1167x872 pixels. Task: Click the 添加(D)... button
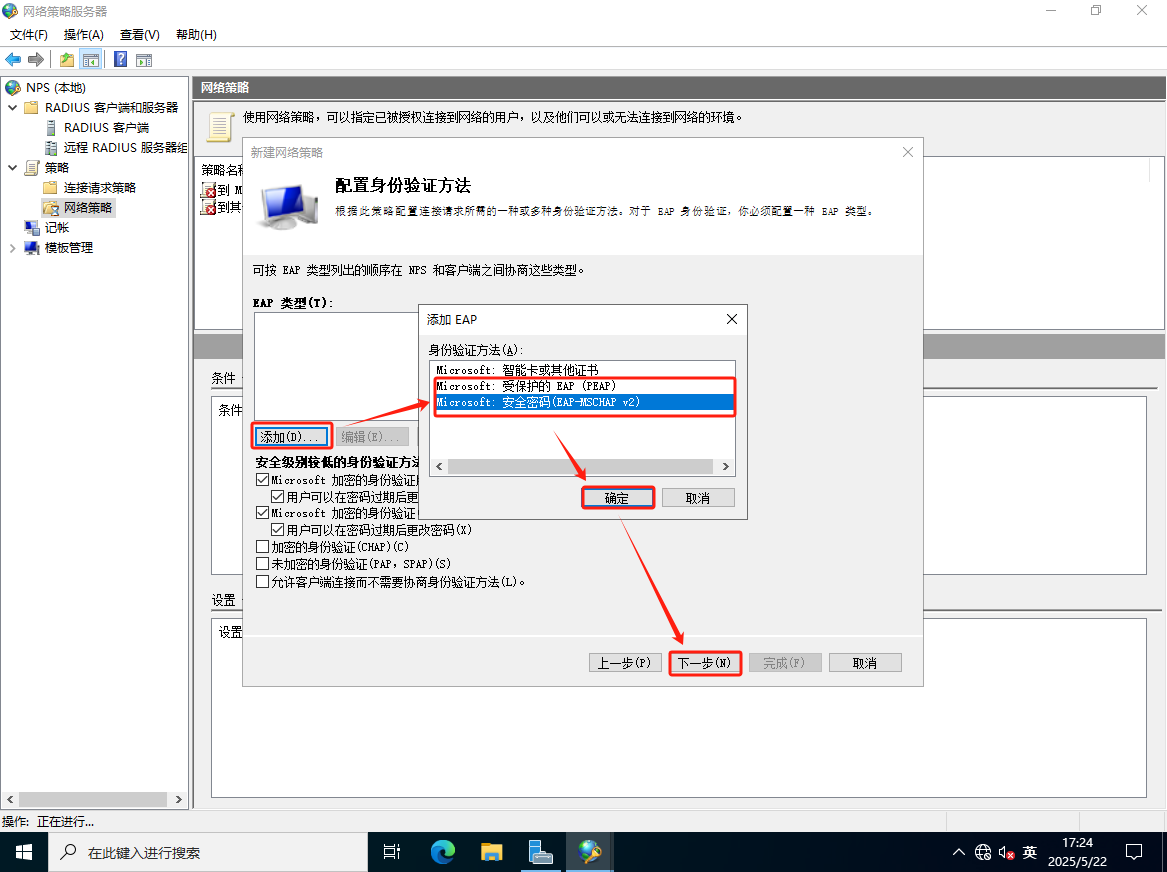click(291, 437)
